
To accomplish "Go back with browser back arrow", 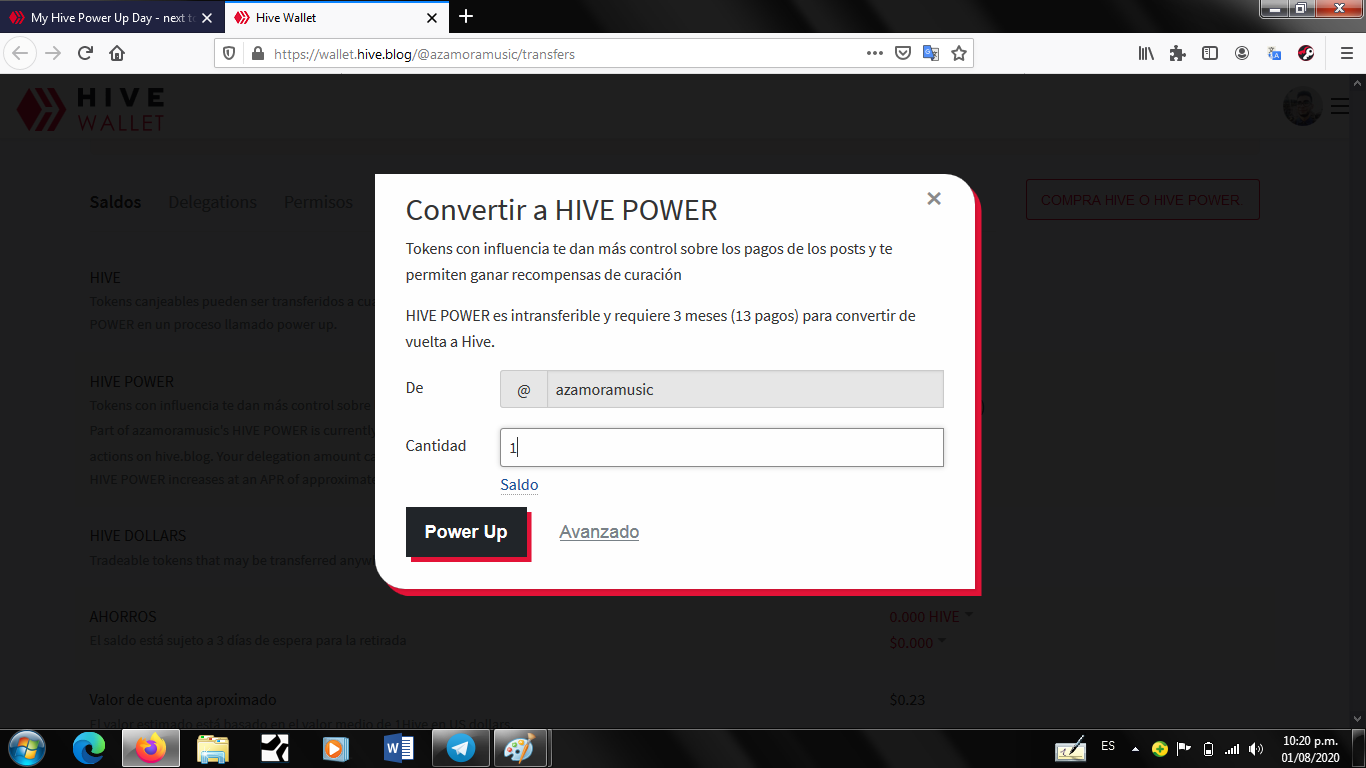I will 21,54.
